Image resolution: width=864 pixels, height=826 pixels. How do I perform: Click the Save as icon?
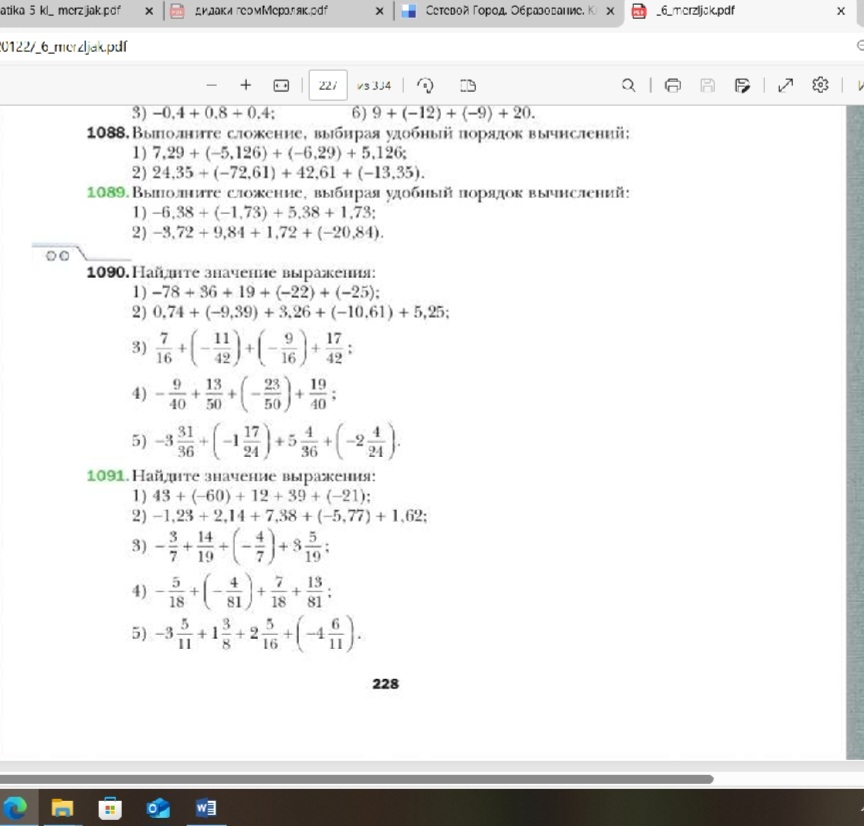coord(742,85)
